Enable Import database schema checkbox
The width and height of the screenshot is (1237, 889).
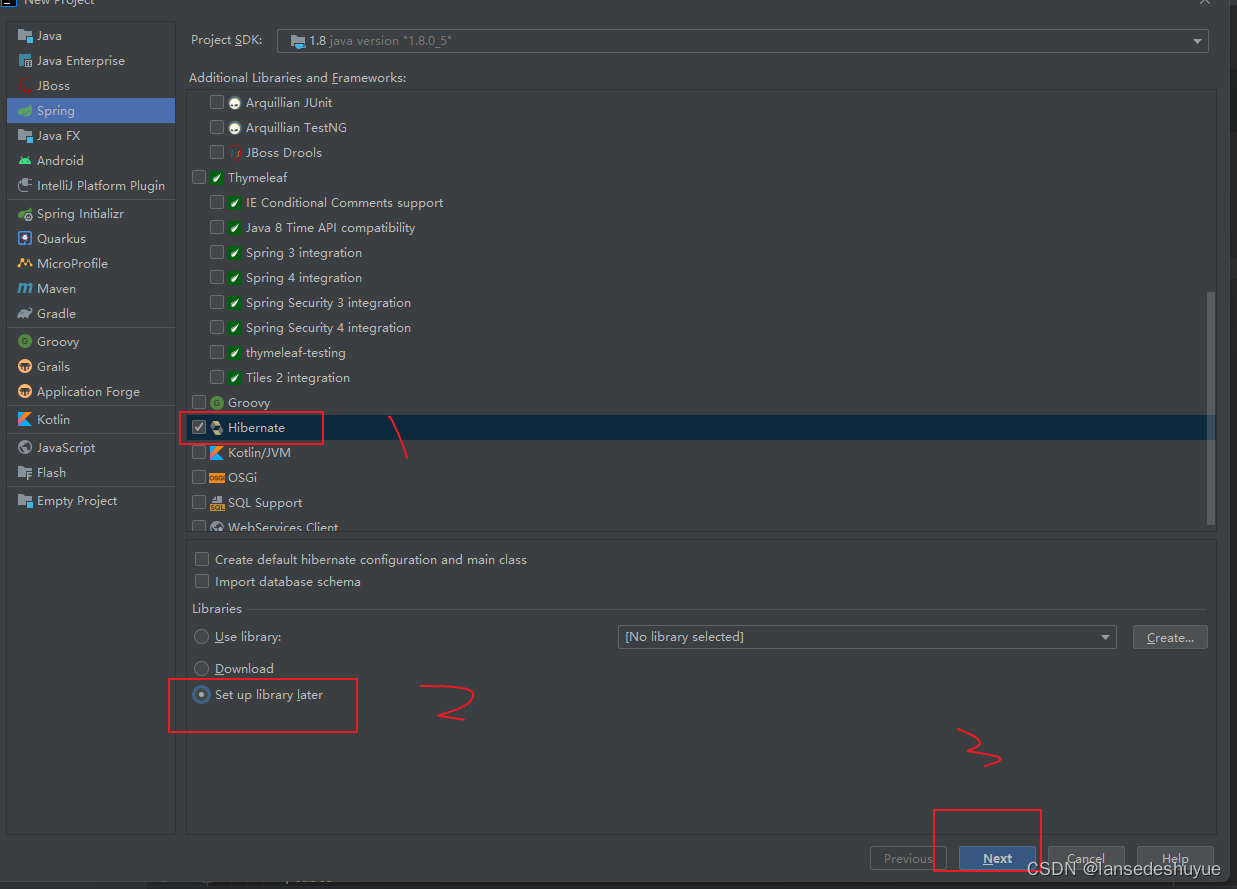(202, 582)
